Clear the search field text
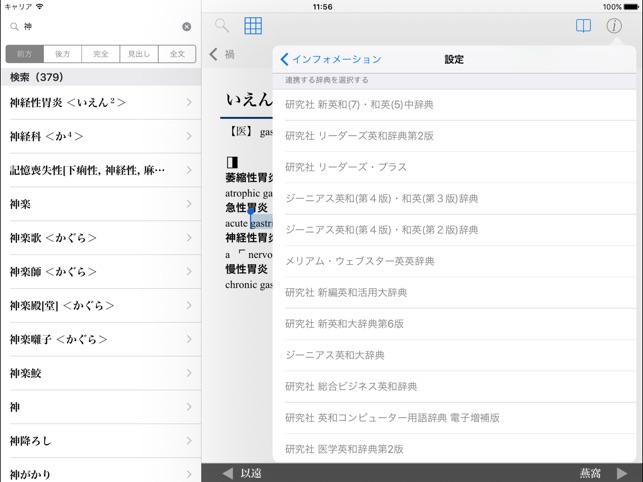Viewport: 643px width, 482px height. tap(186, 27)
